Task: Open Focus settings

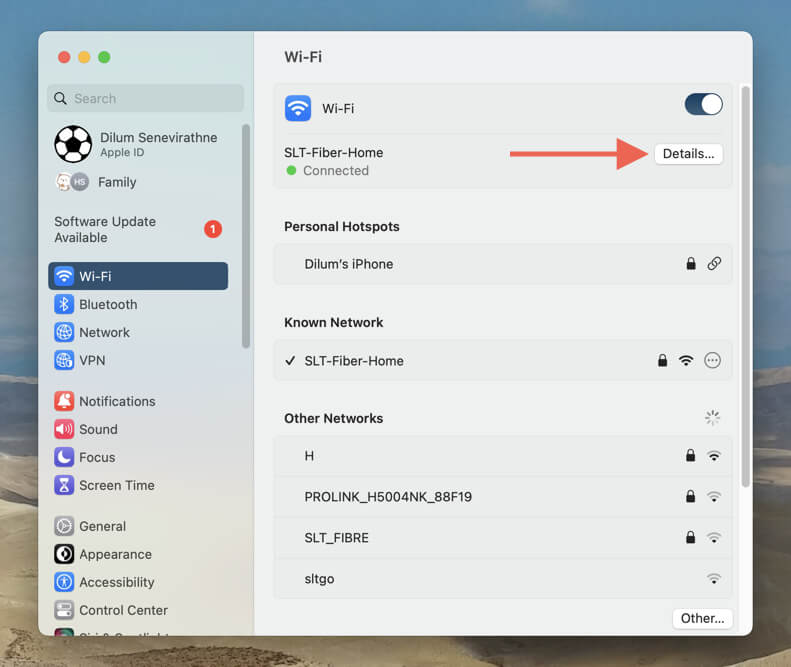Action: coord(138,457)
